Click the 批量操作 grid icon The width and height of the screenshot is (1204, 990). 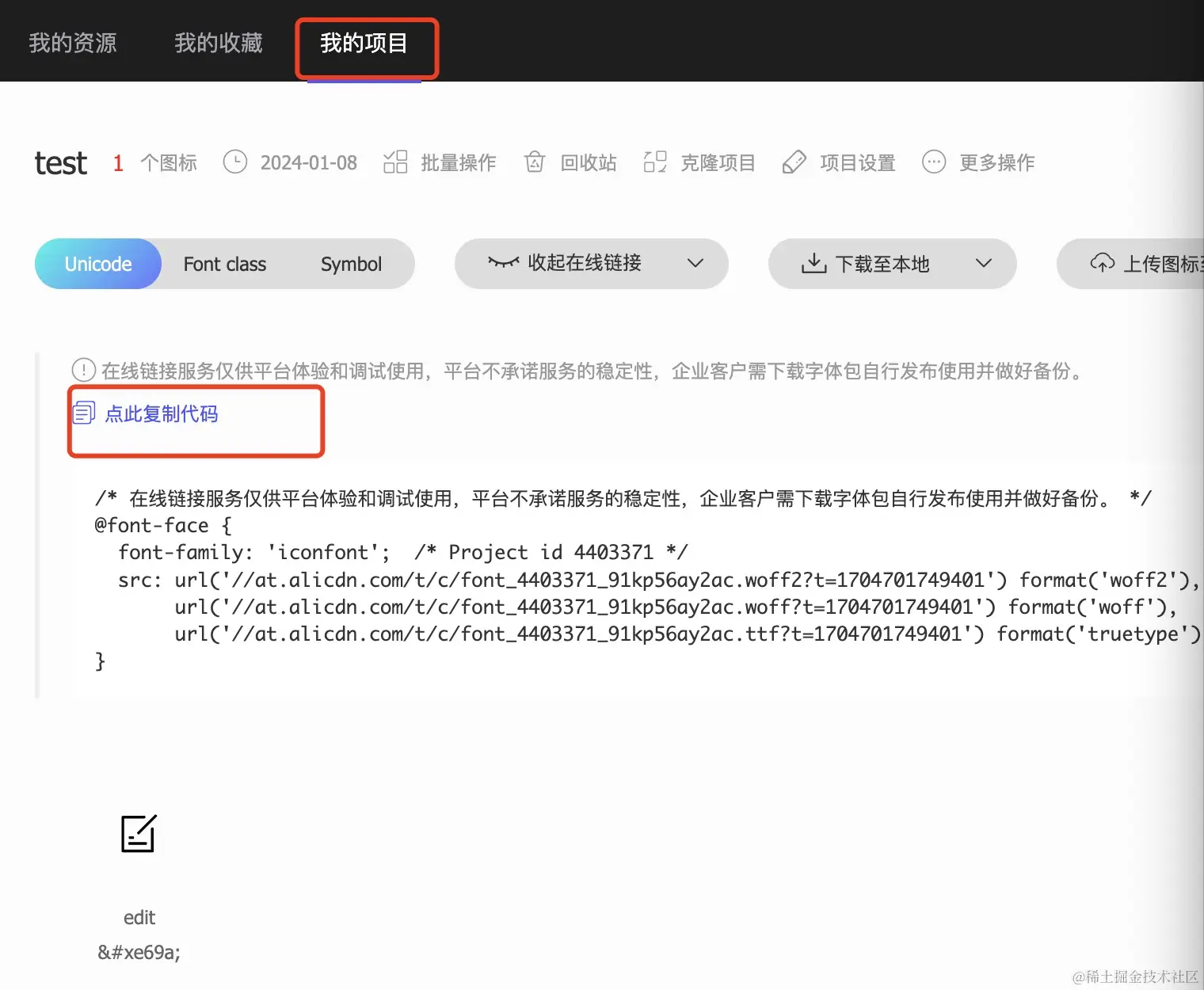[395, 162]
